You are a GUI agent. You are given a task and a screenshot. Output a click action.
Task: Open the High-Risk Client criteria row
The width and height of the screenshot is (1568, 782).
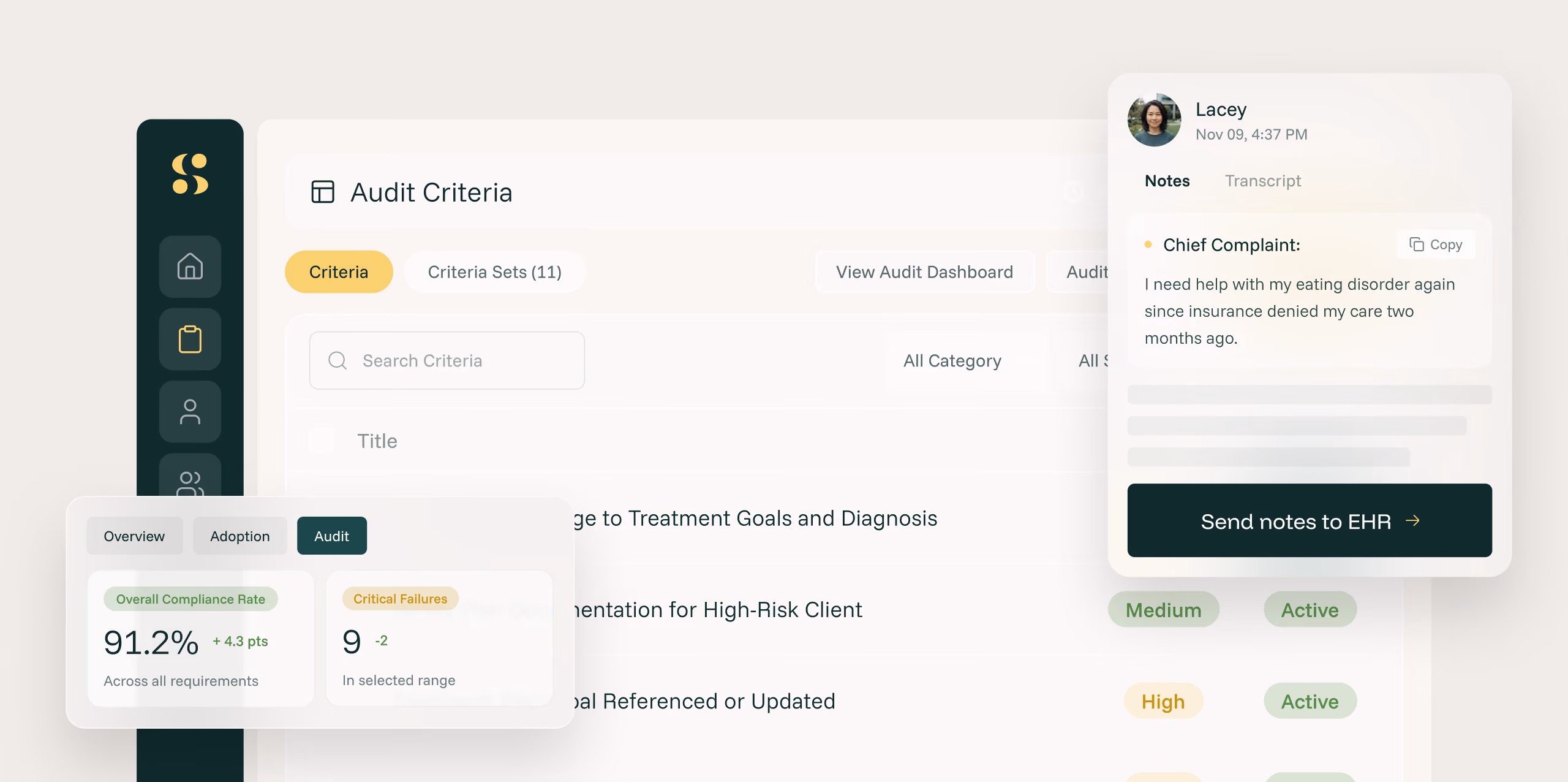717,610
